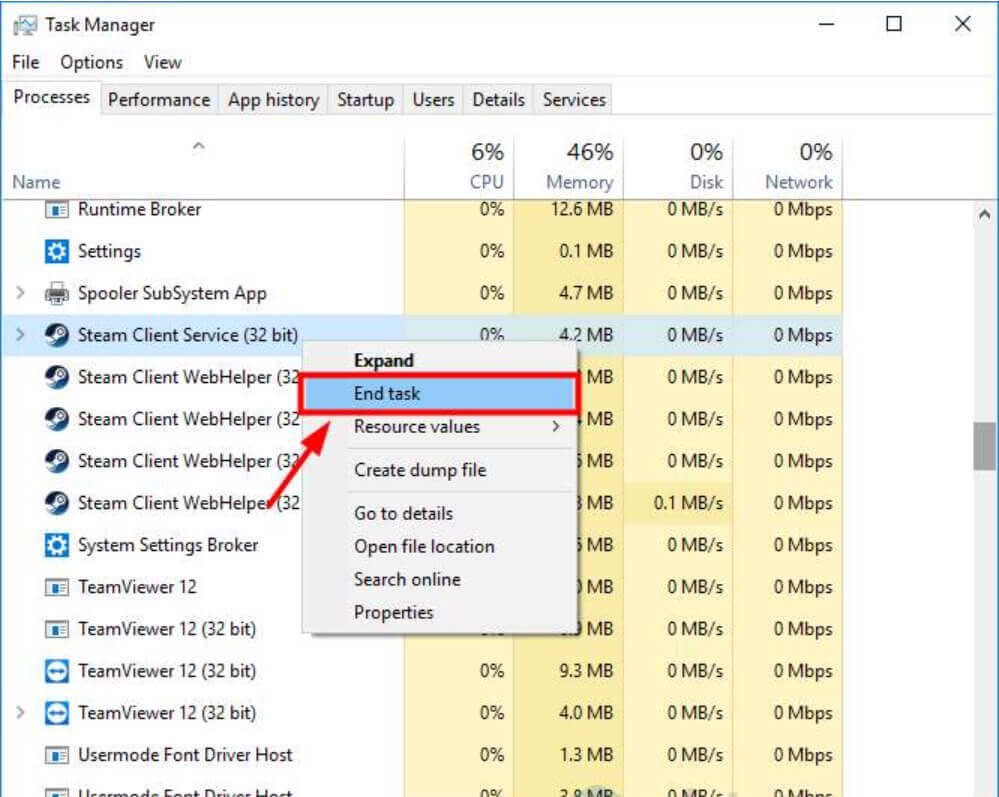Screen dimensions: 999x797
Task: Click the Runtime Broker process icon
Action: (57, 210)
